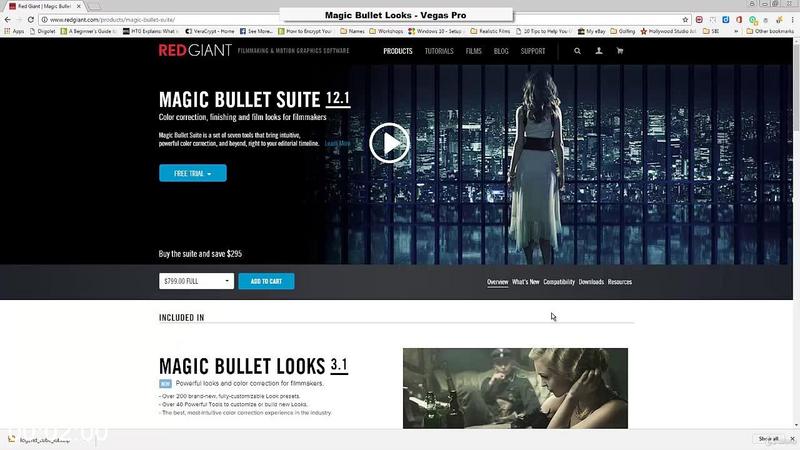This screenshot has width=800, height=450.
Task: Expand the Free Trial dropdown button
Action: tap(192, 173)
